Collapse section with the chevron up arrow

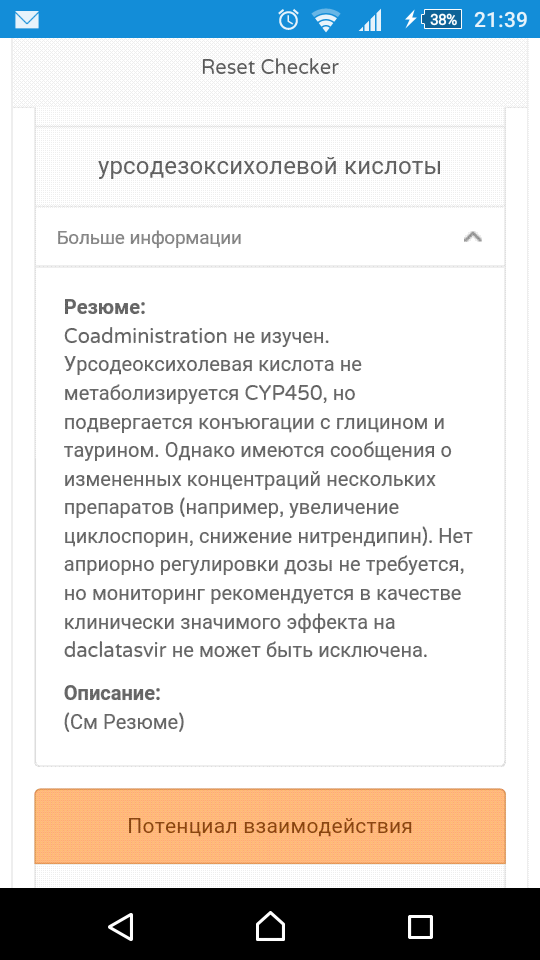(x=473, y=237)
